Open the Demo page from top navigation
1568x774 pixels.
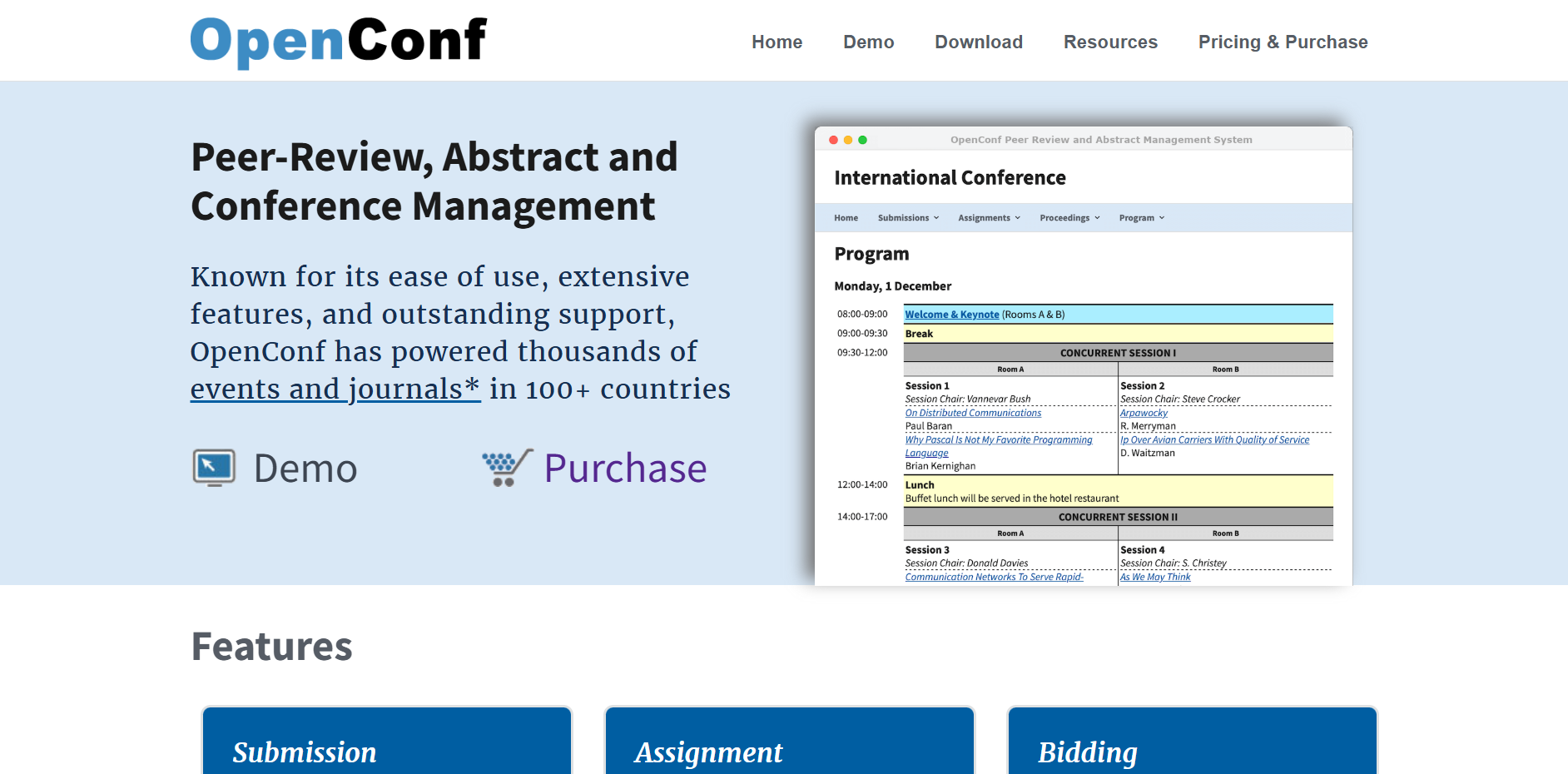[x=868, y=42]
